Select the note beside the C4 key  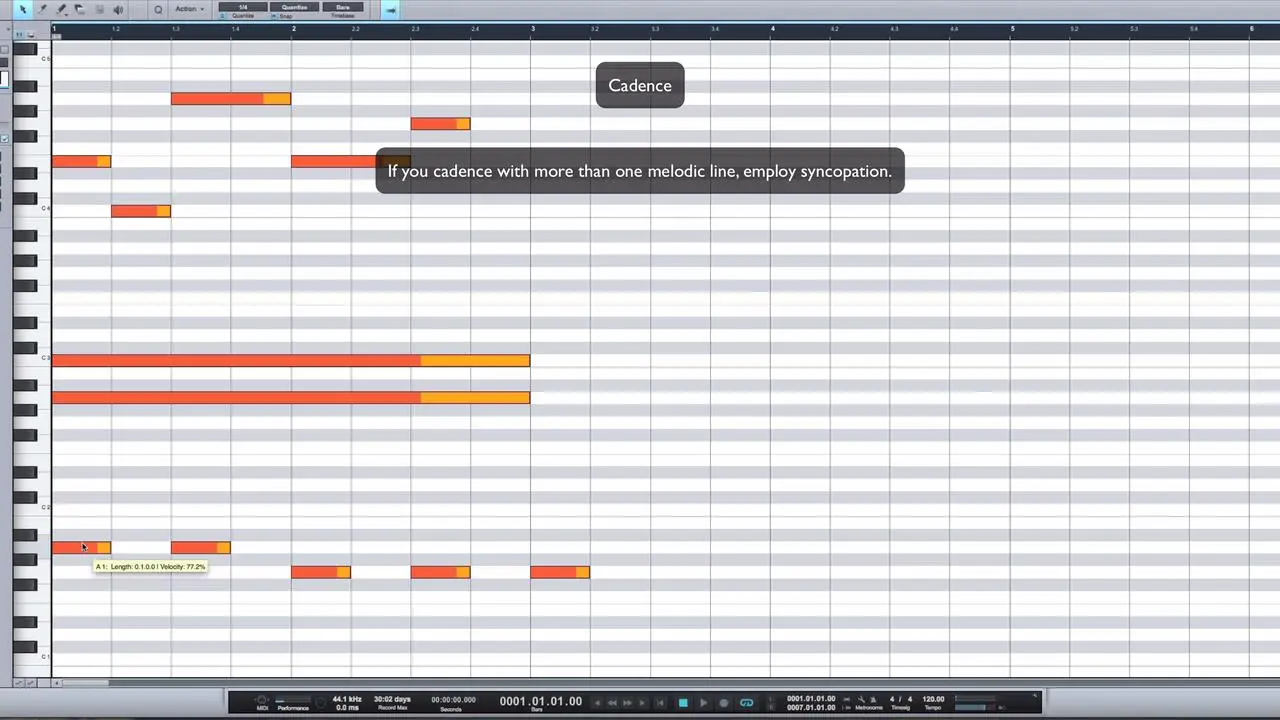click(x=141, y=210)
